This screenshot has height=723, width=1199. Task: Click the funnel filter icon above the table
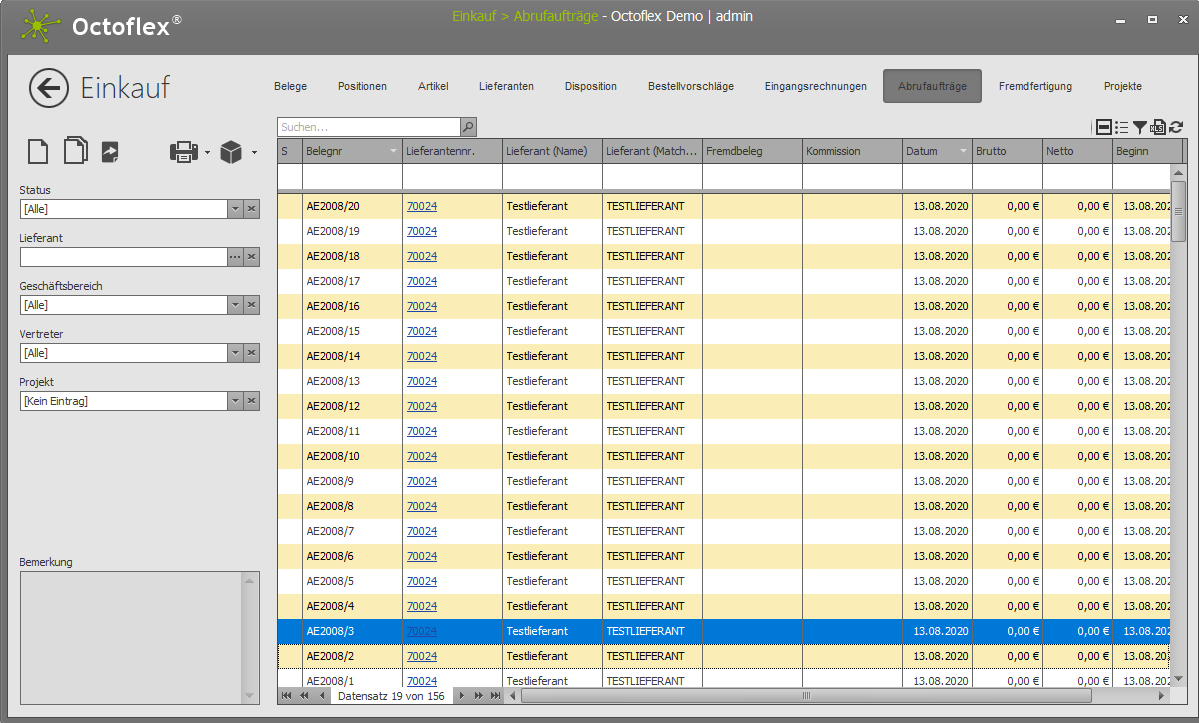pyautogui.click(x=1140, y=127)
